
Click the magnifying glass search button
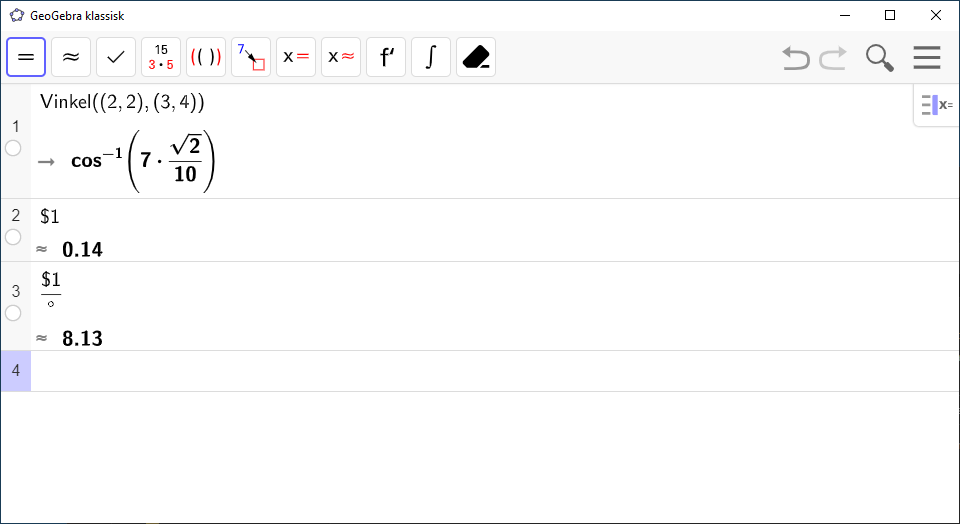click(880, 58)
